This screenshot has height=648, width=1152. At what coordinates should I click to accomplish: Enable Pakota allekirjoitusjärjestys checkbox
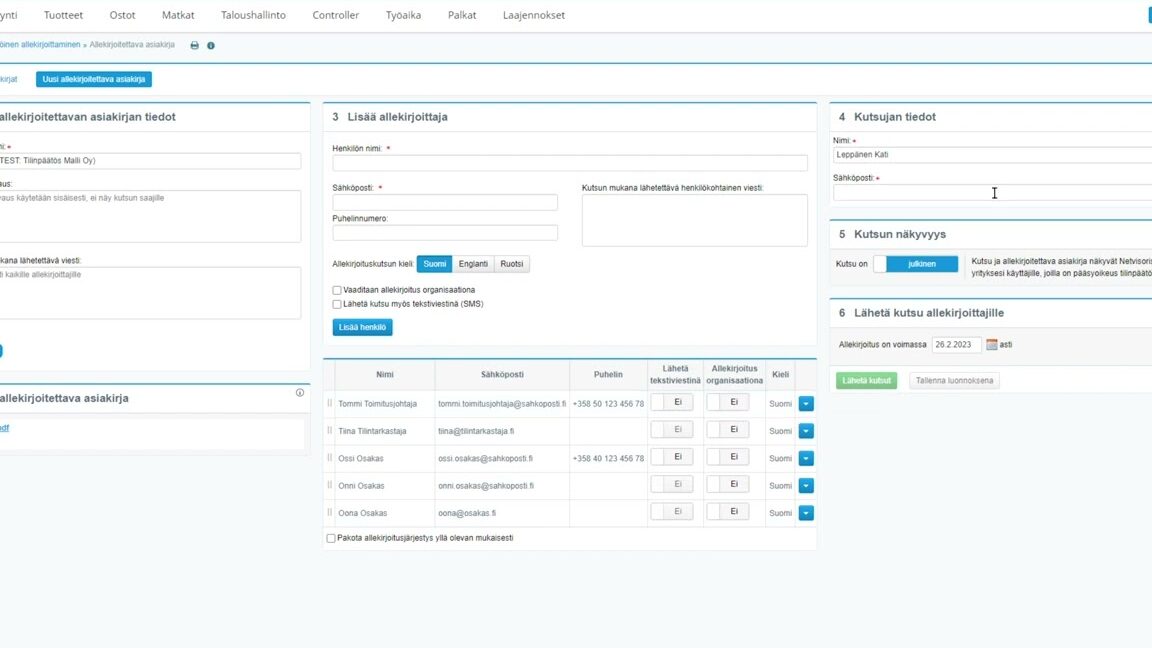click(x=331, y=539)
